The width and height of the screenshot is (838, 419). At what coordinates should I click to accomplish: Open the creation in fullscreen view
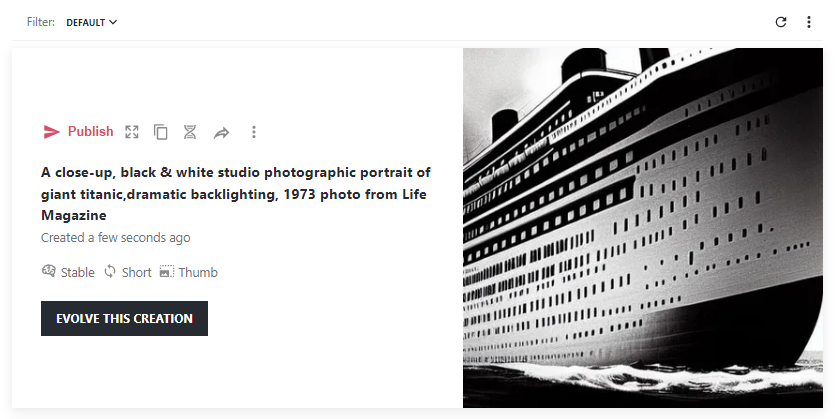(x=132, y=132)
